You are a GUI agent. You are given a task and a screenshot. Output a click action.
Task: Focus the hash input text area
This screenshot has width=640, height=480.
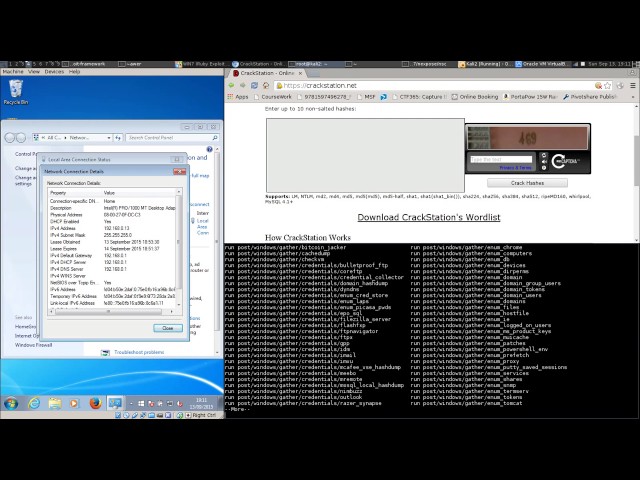point(365,155)
